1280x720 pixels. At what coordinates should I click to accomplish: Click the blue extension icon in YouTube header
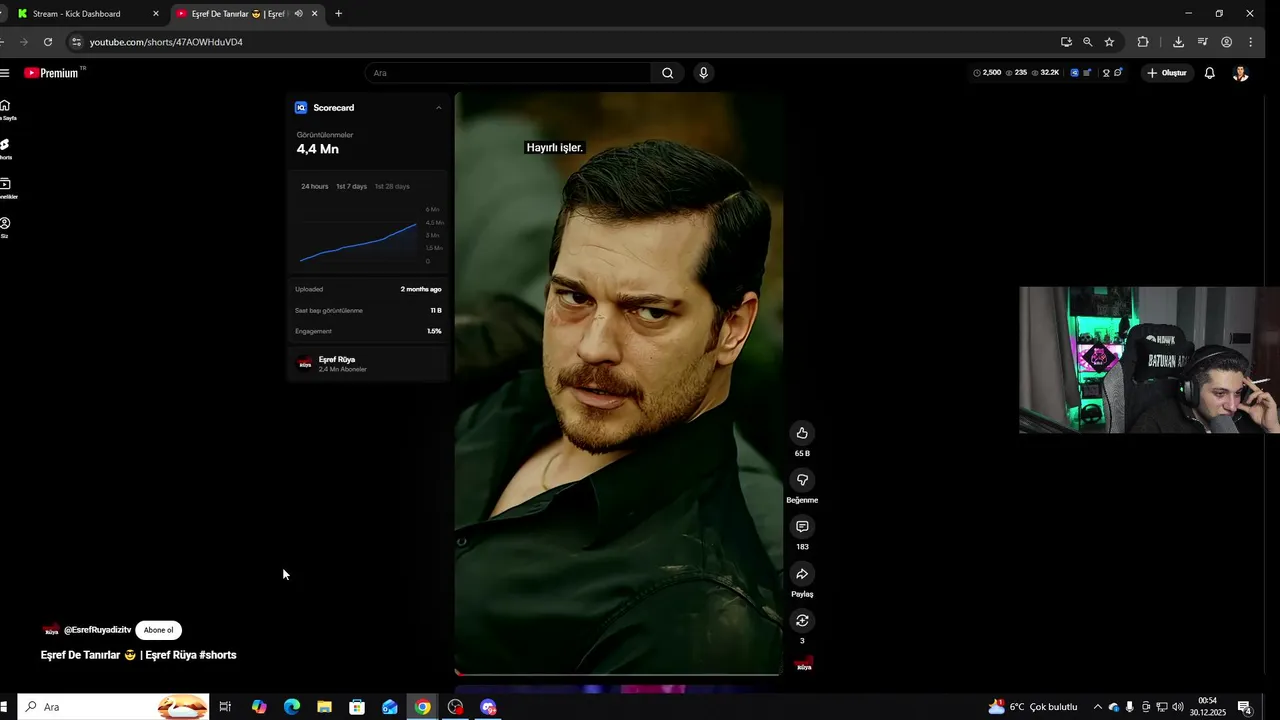tap(1075, 73)
